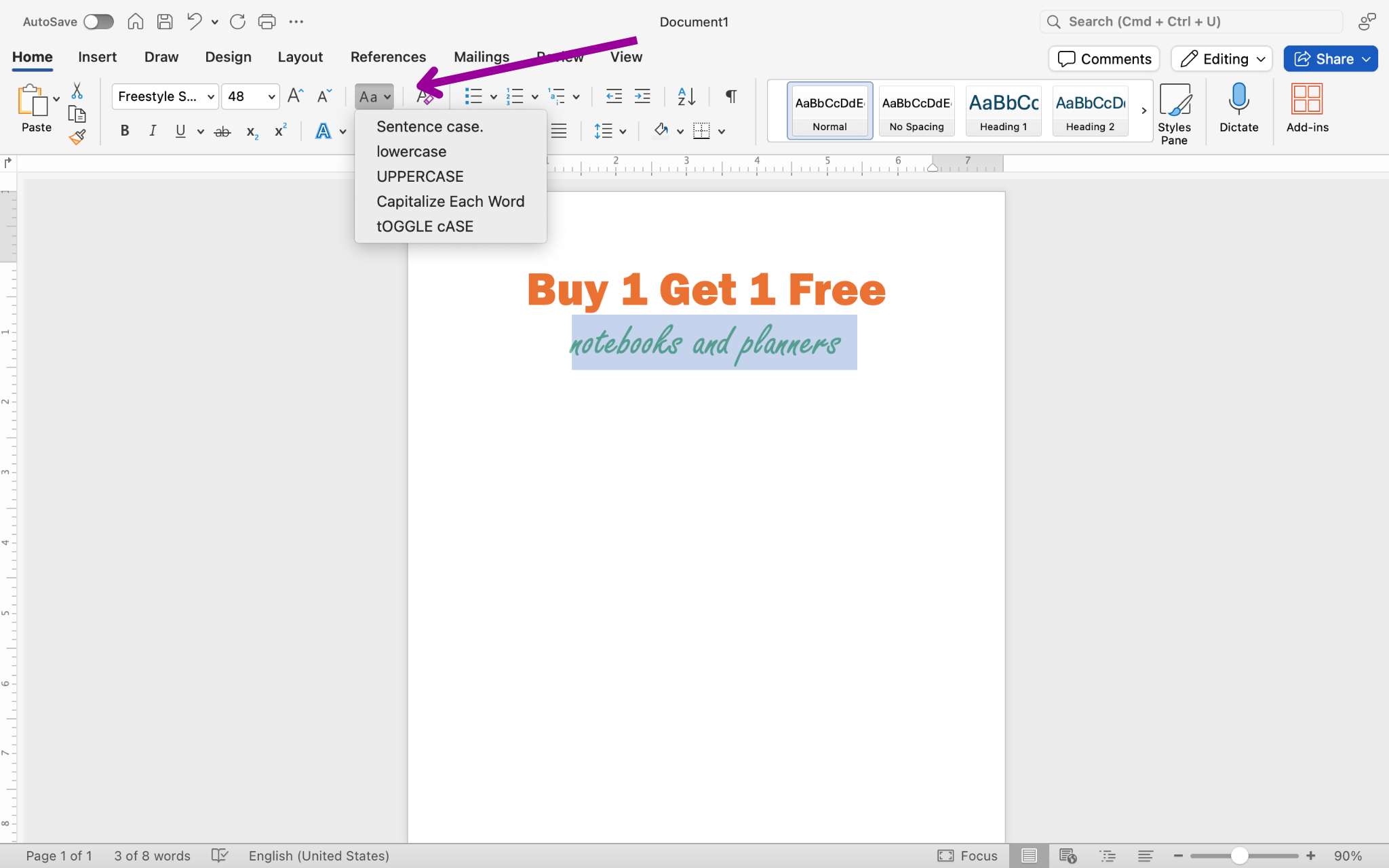Viewport: 1389px width, 868px height.
Task: Open the font size dropdown
Action: [x=271, y=97]
